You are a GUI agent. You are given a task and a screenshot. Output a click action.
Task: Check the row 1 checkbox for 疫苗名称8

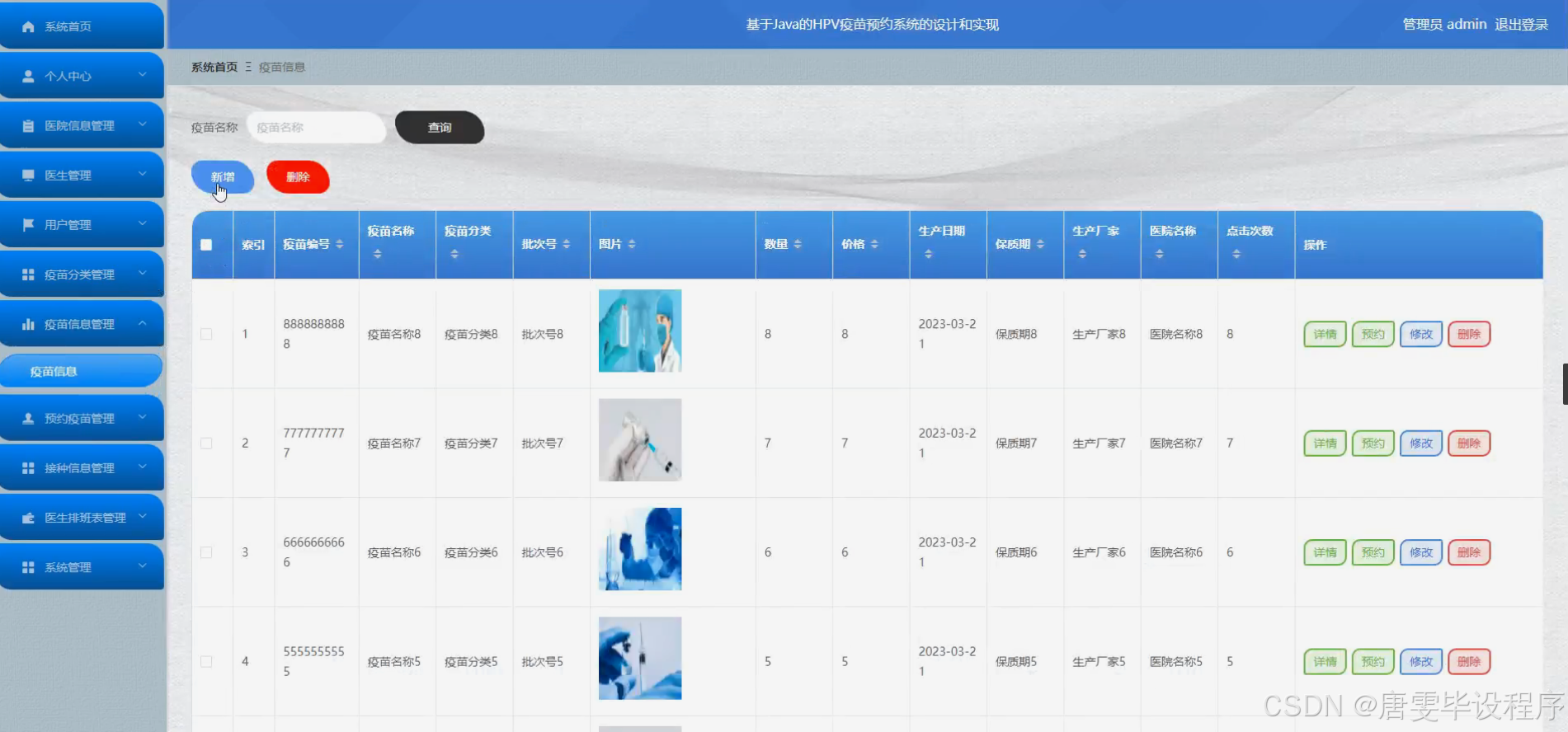[206, 334]
